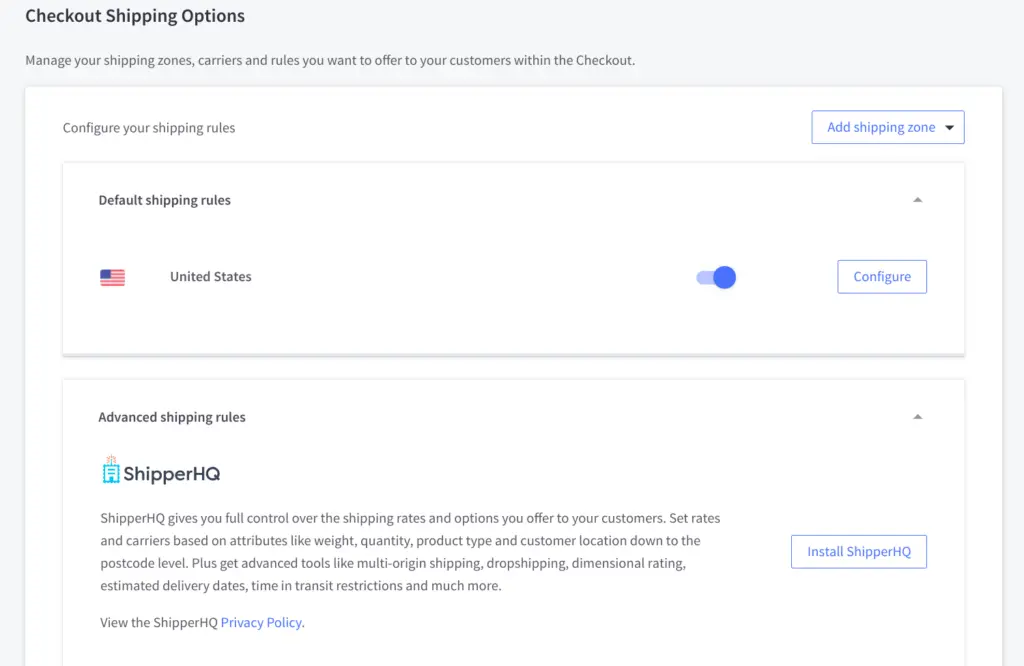
Task: Disable shipping for United States toggle
Action: pyautogui.click(x=716, y=277)
